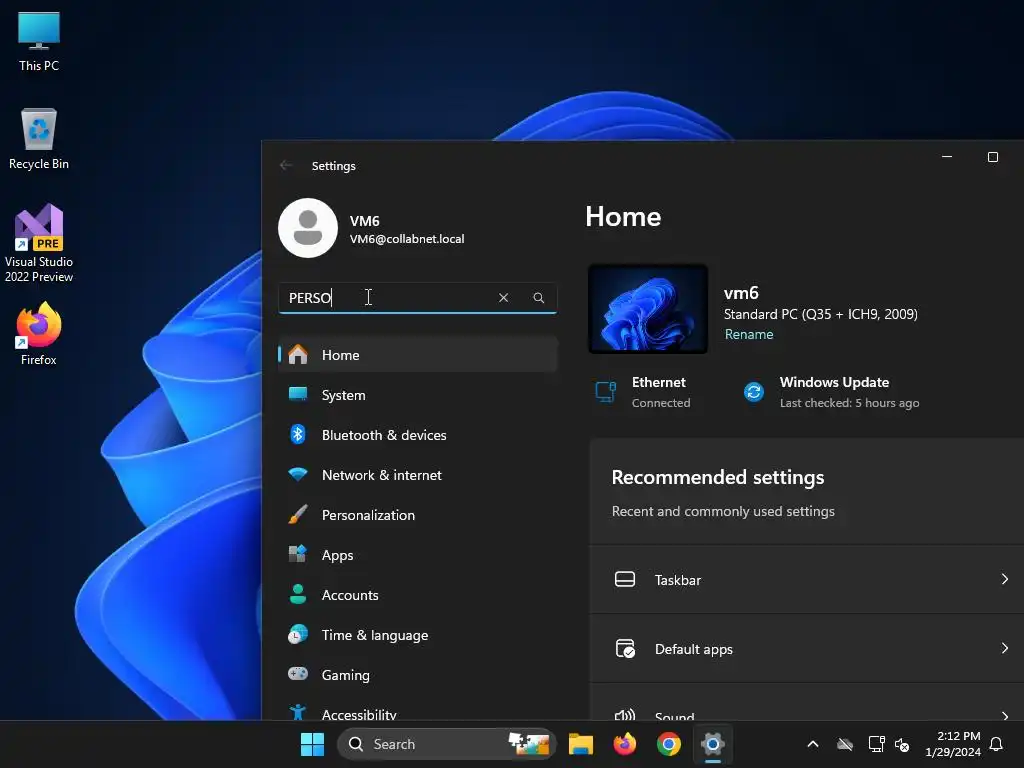Open Home in Settings sidebar
1024x768 pixels.
pyautogui.click(x=417, y=355)
